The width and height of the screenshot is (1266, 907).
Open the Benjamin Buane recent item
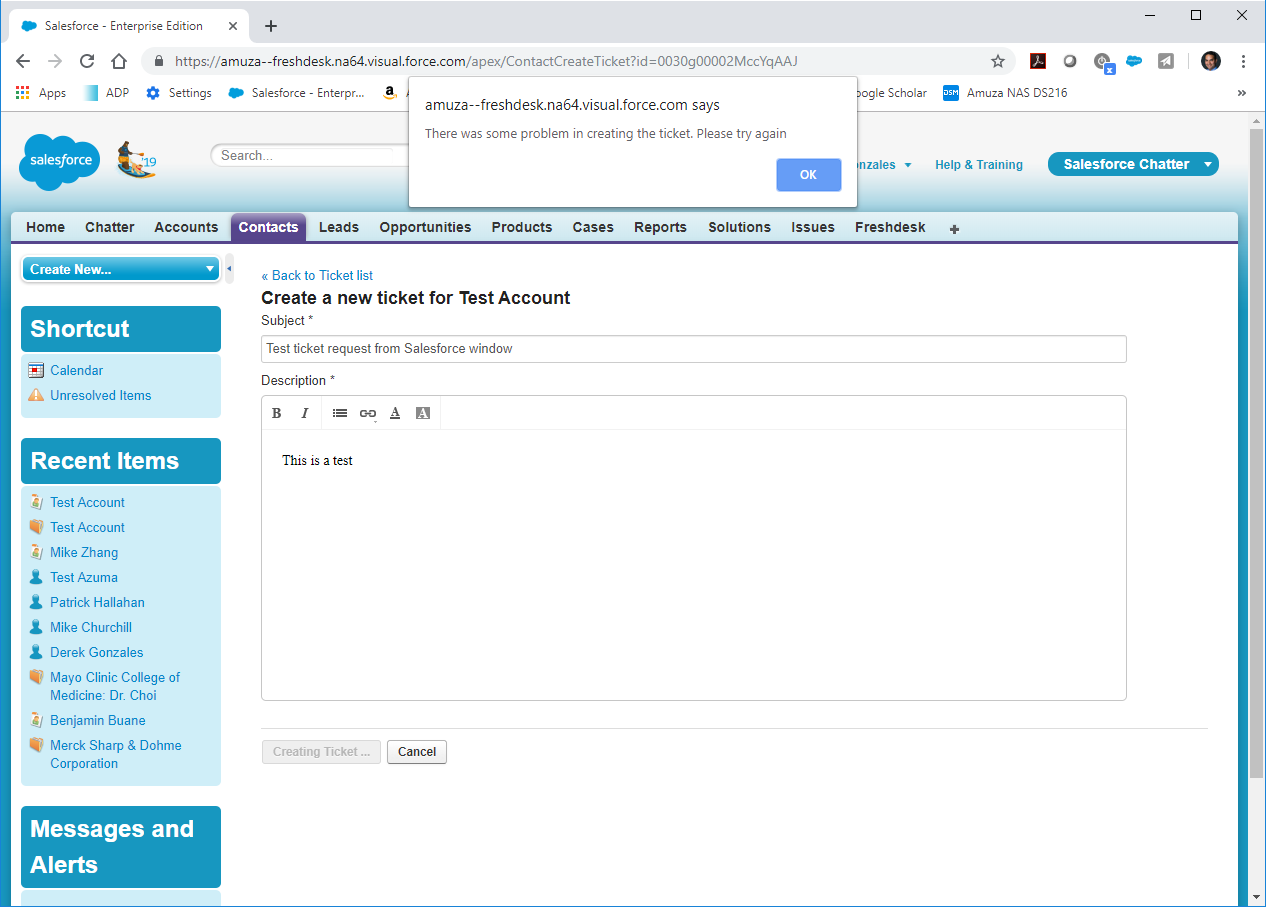tap(98, 720)
